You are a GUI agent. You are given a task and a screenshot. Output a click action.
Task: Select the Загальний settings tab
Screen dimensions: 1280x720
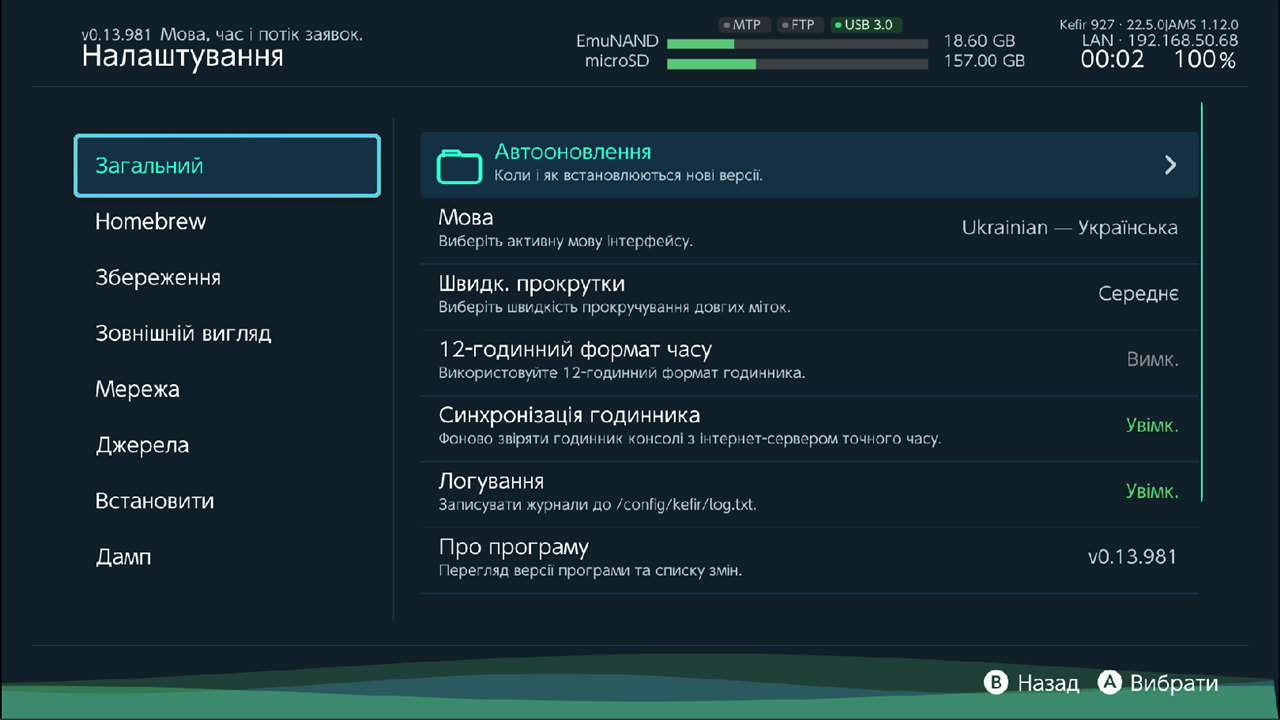(227, 165)
